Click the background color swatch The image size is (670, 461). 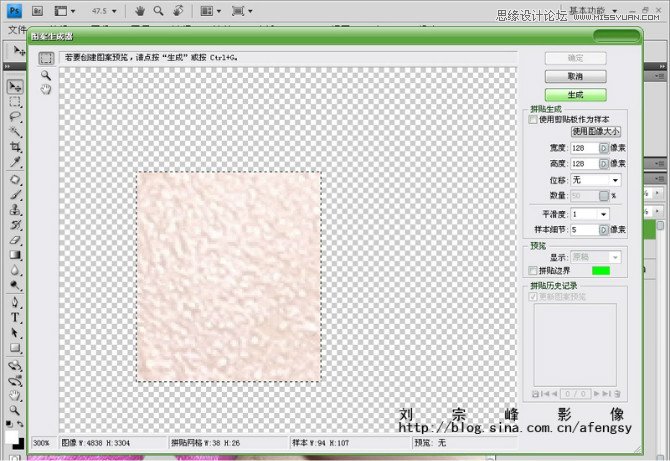click(21, 444)
